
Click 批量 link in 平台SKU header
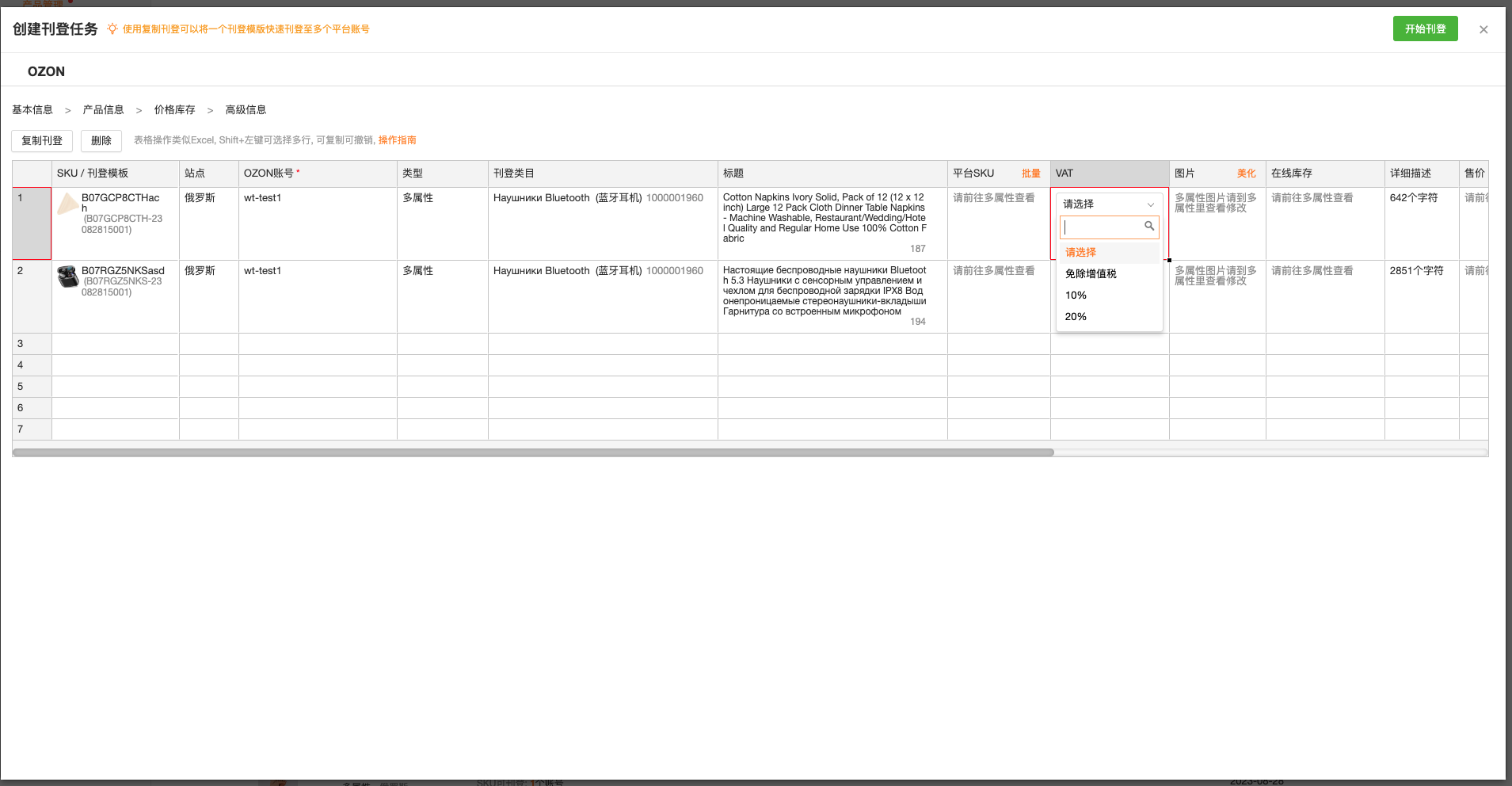point(1030,174)
